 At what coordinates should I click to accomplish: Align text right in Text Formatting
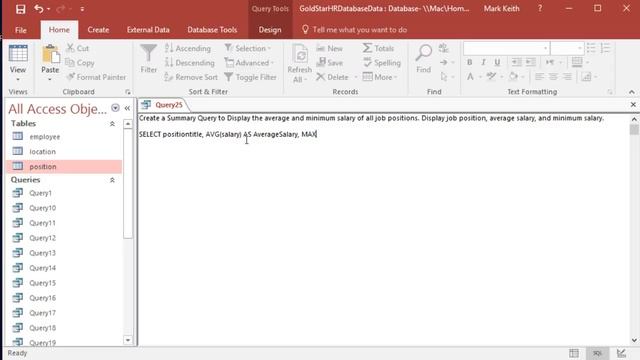coord(567,77)
